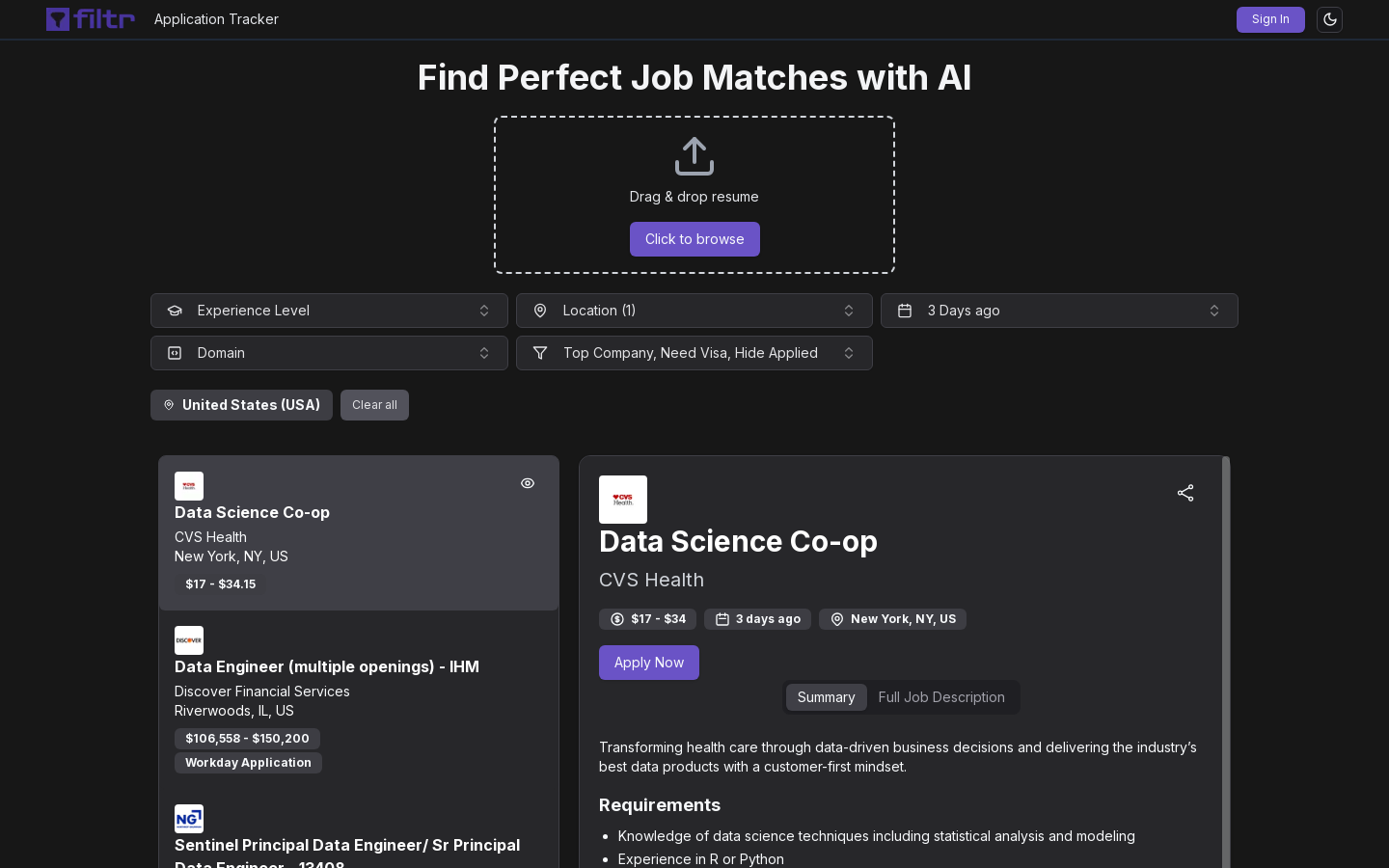Remove United States (USA) filter chip
Screen dimensions: 1389x868
[x=241, y=405]
